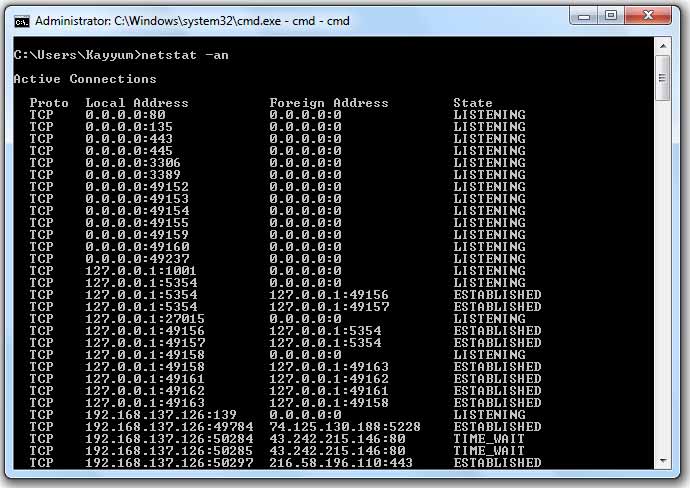Click the 'netstat -an' command text
Viewport: 690px width, 488px height.
(185, 55)
